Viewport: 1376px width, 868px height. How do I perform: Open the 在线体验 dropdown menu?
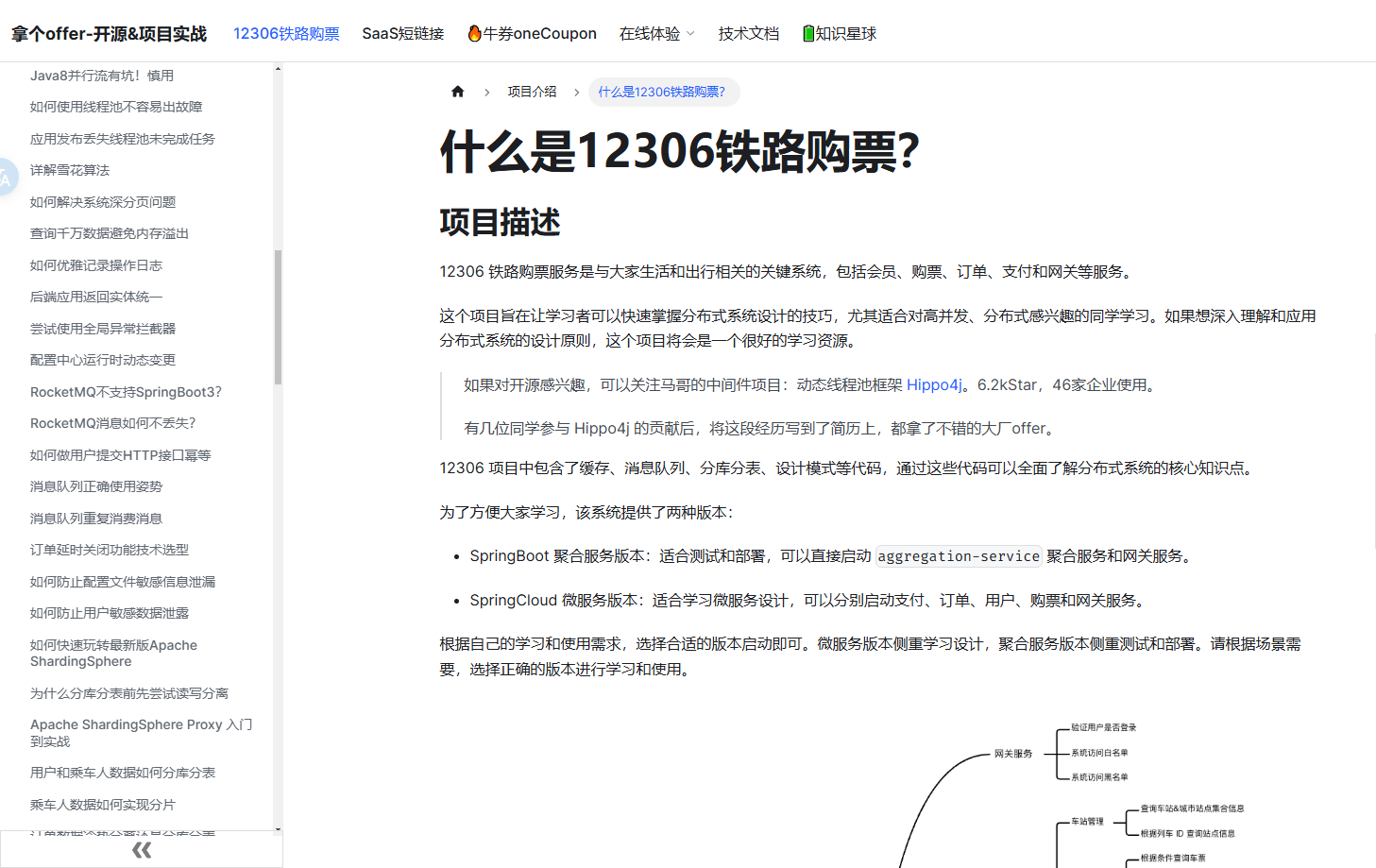(x=655, y=33)
